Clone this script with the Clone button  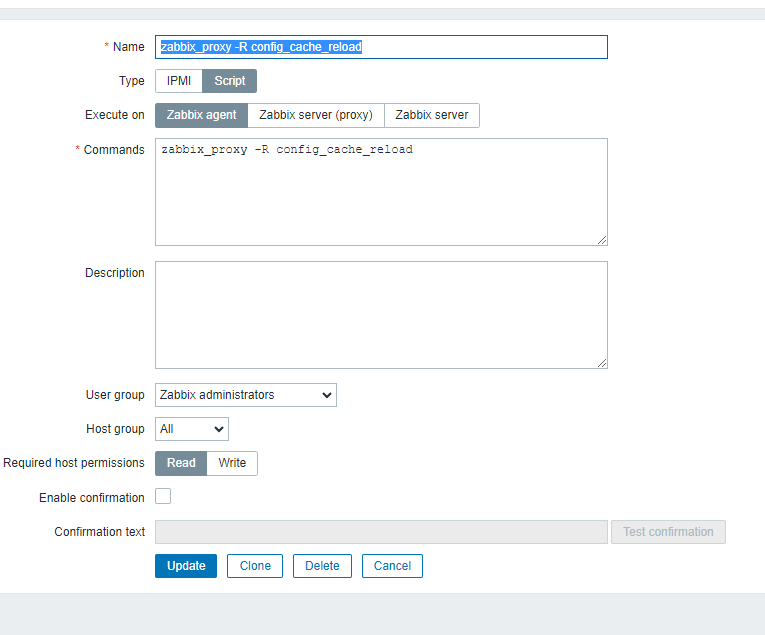pos(255,566)
